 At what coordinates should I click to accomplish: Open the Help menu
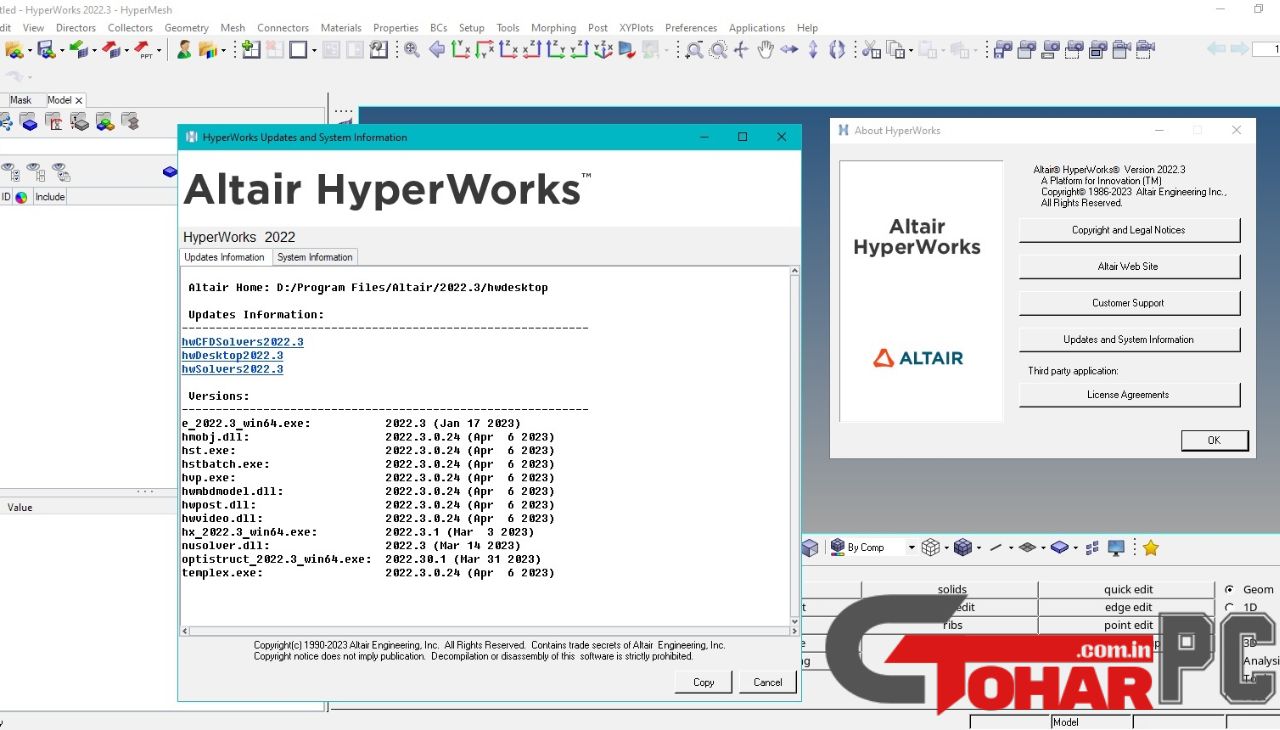(807, 28)
